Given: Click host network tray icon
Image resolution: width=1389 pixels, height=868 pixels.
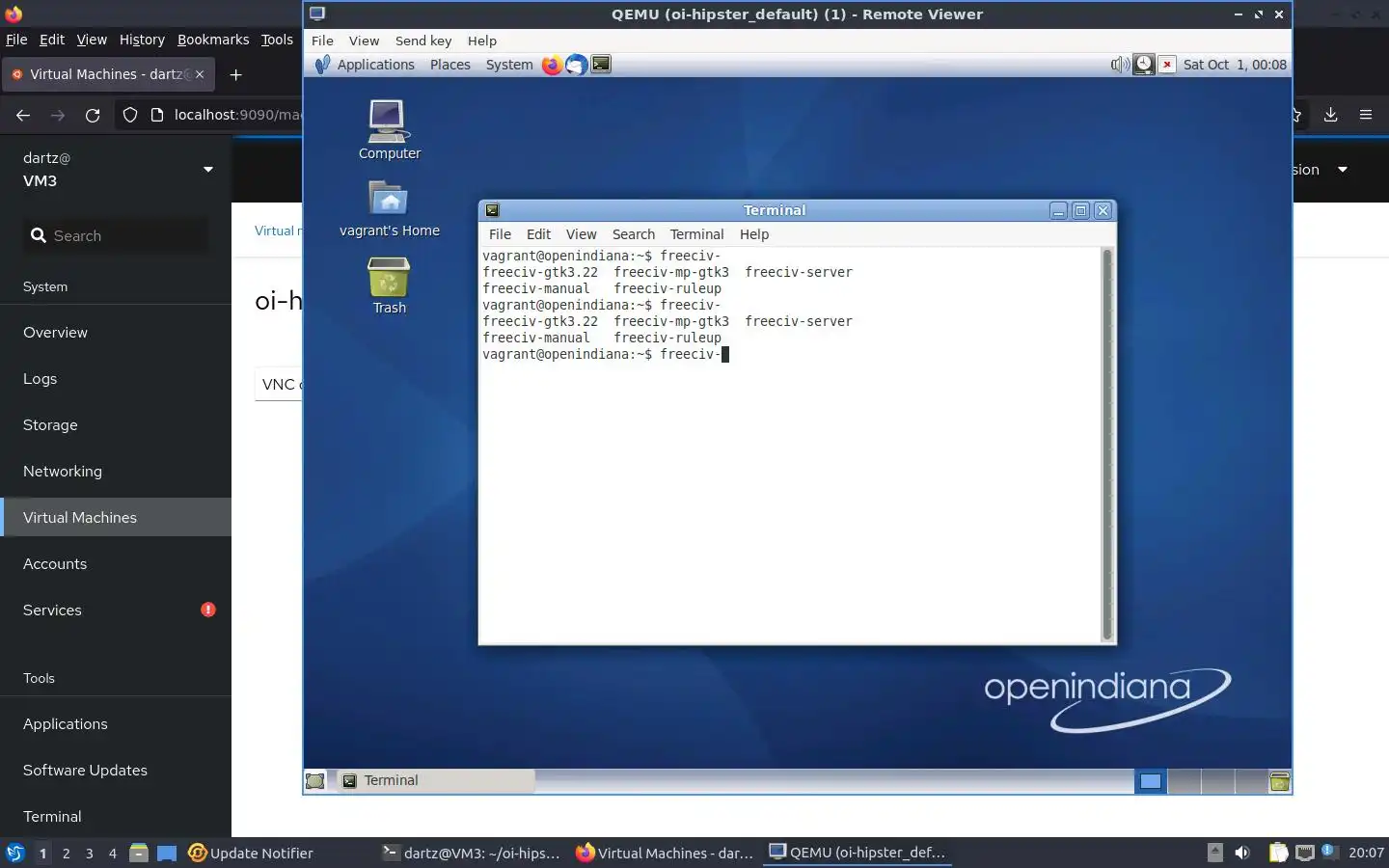Looking at the screenshot, I should (1305, 853).
